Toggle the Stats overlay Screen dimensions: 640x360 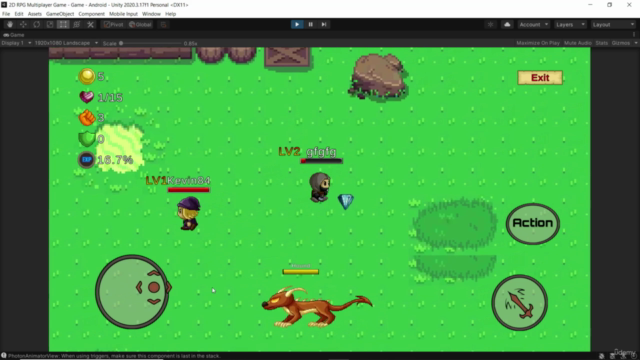602,43
